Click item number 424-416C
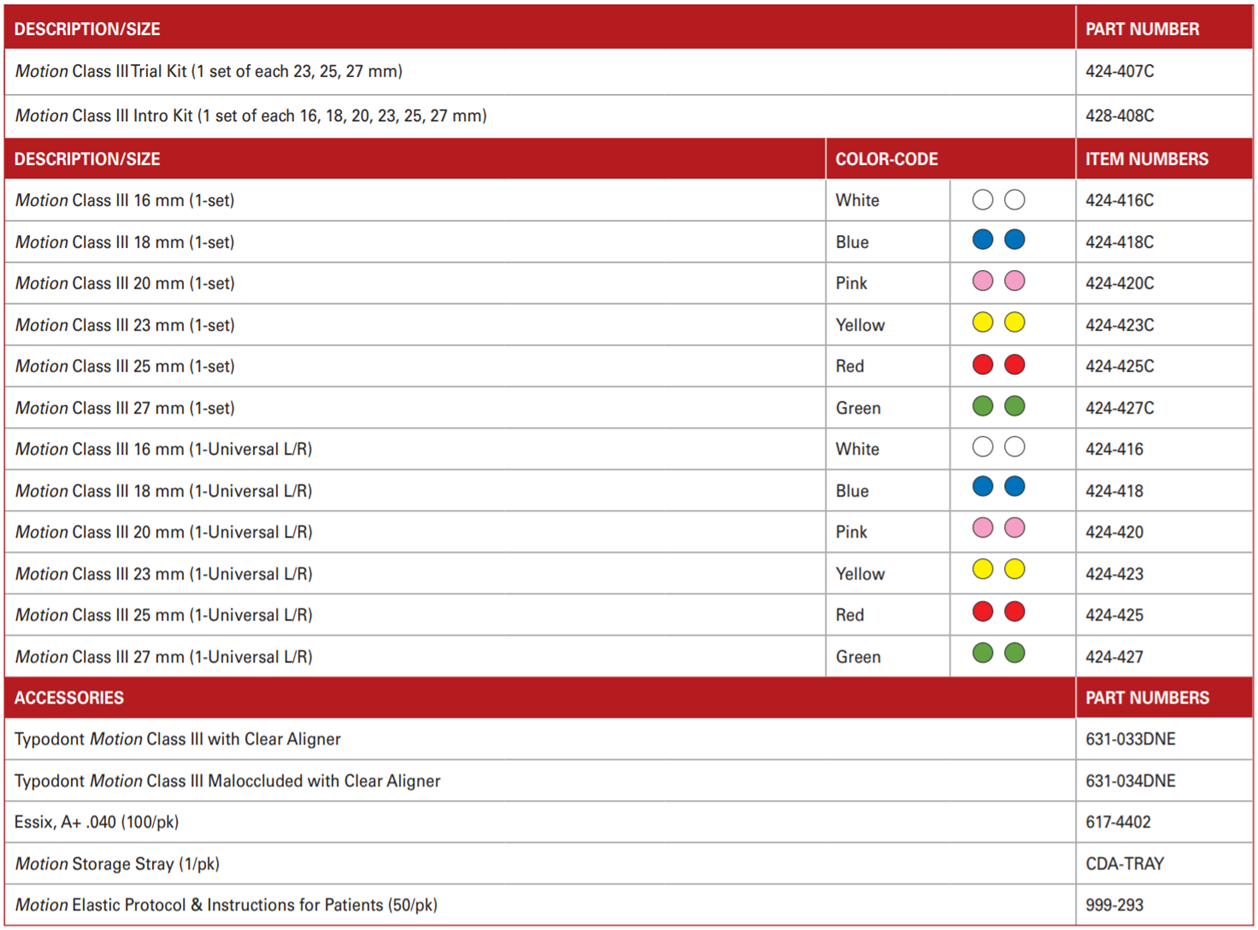The image size is (1258, 930). [x=1120, y=200]
